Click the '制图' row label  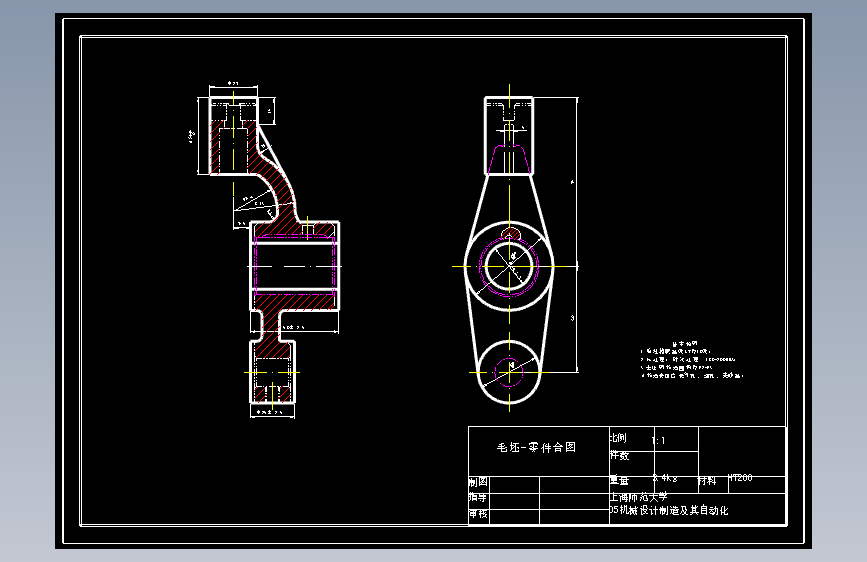point(478,482)
